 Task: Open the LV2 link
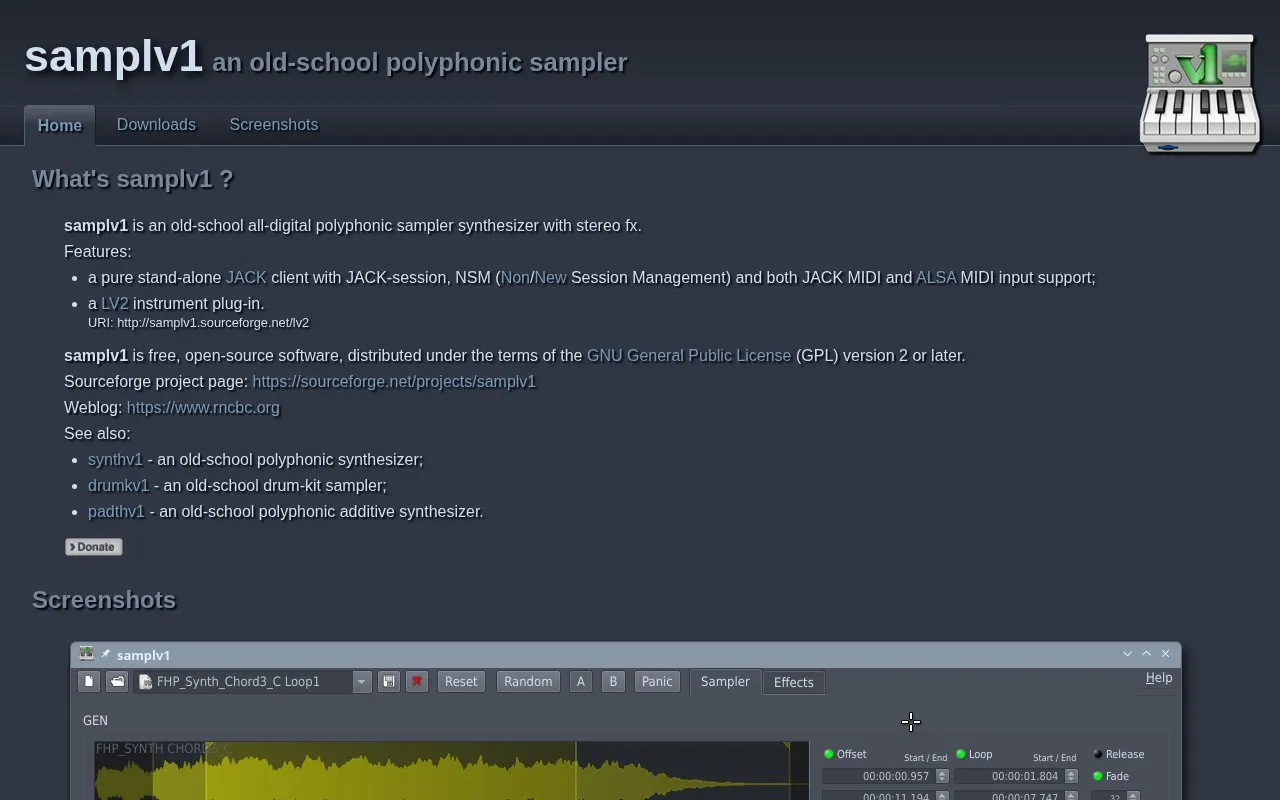[x=115, y=303]
